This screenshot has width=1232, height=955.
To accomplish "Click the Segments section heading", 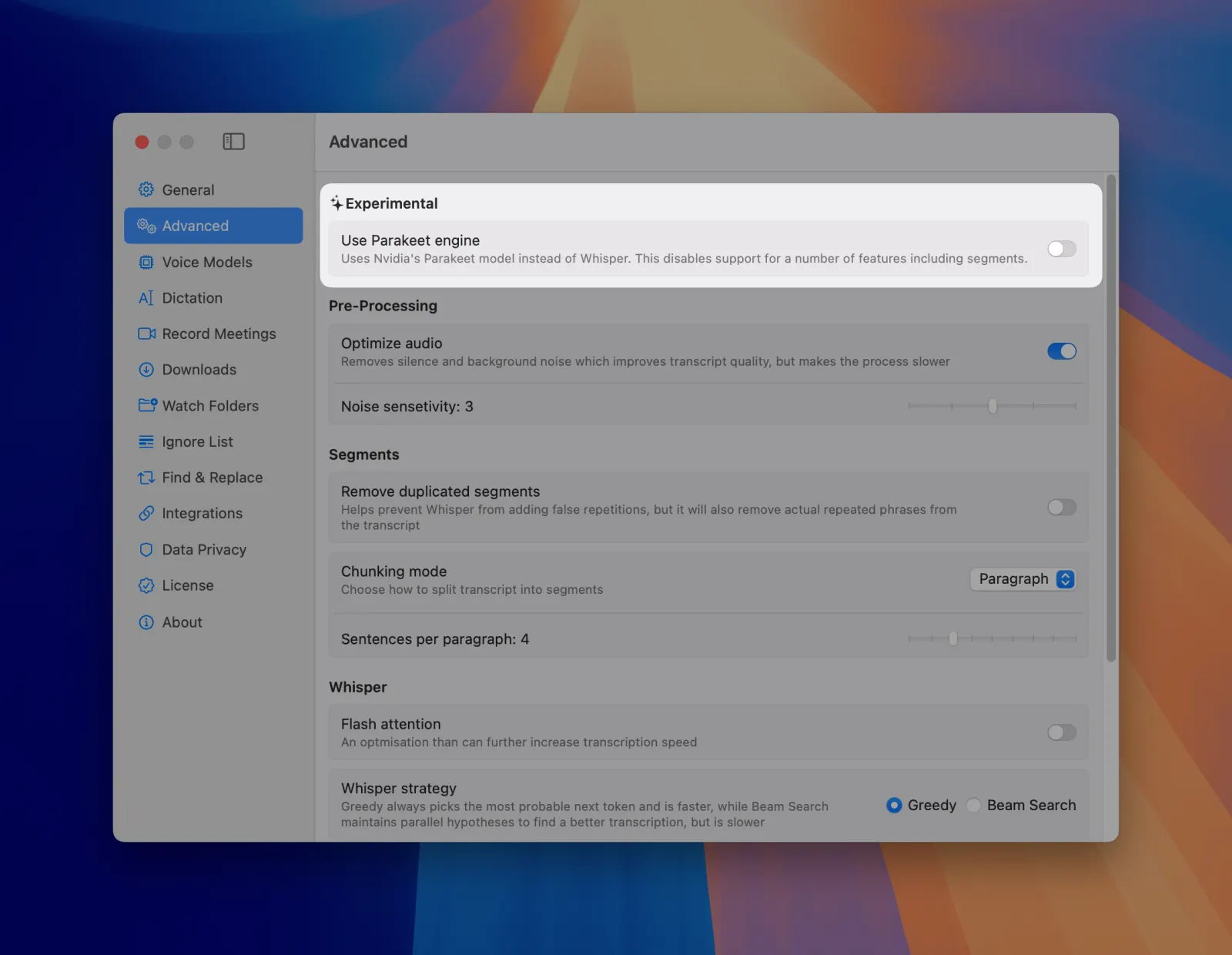I will [363, 454].
